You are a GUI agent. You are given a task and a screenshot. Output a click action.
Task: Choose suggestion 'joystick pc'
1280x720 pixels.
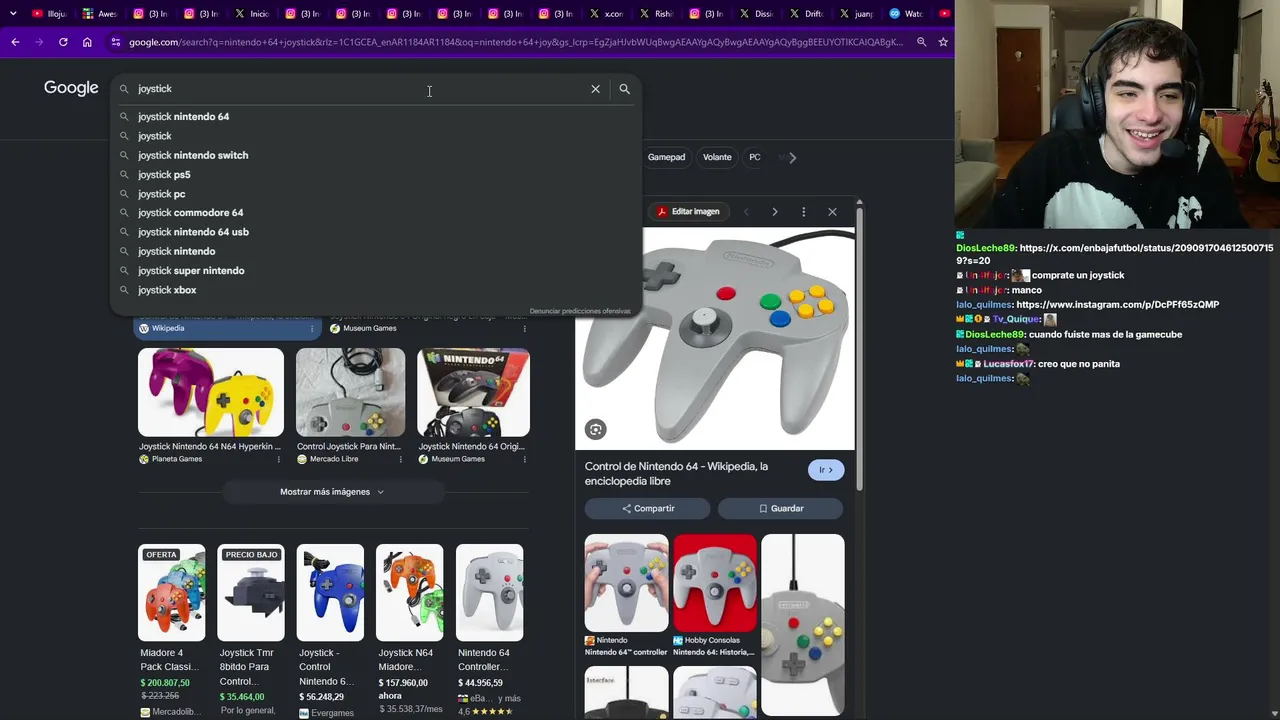click(x=375, y=194)
